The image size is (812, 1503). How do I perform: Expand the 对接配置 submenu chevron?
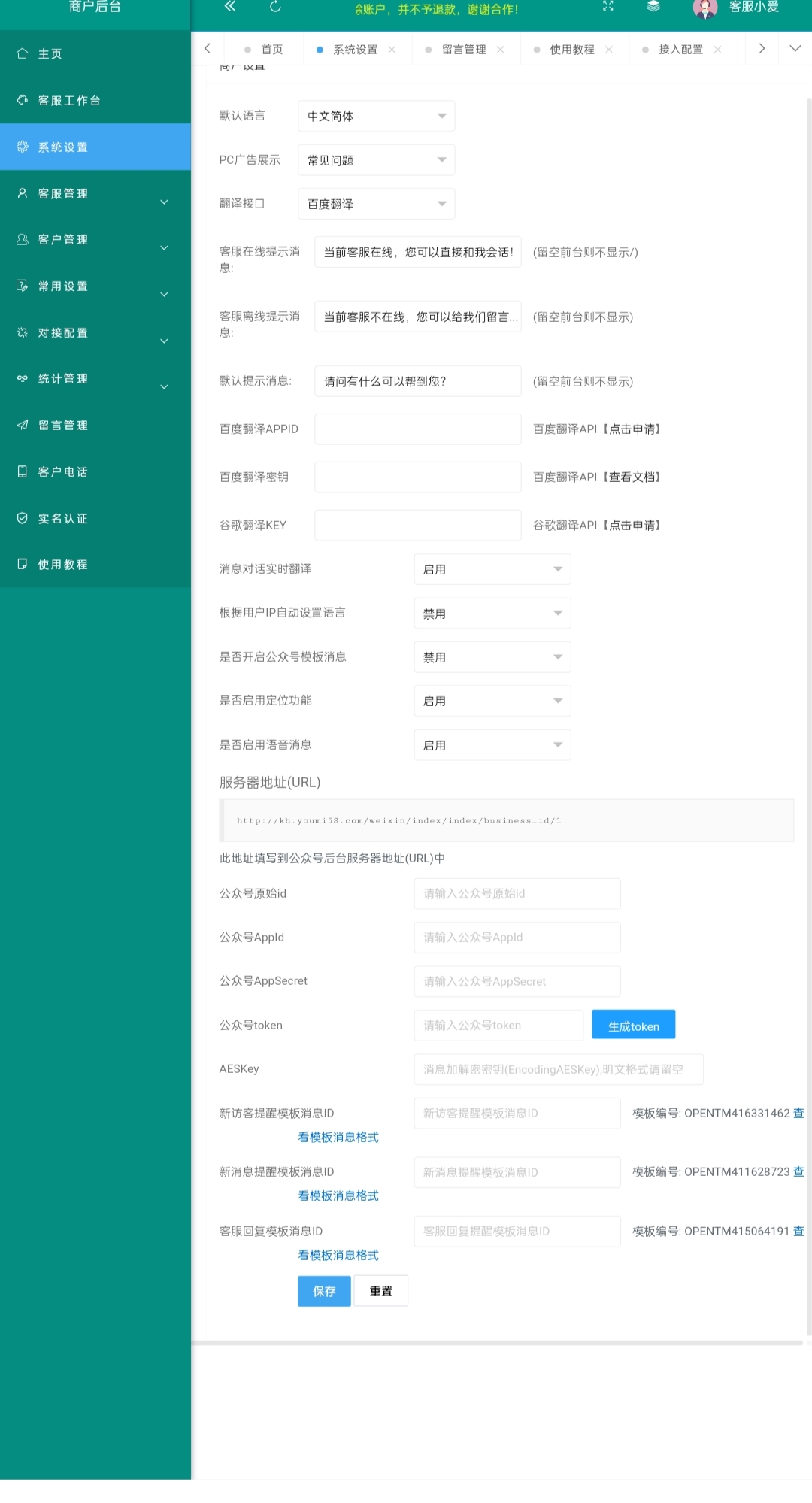pyautogui.click(x=164, y=341)
